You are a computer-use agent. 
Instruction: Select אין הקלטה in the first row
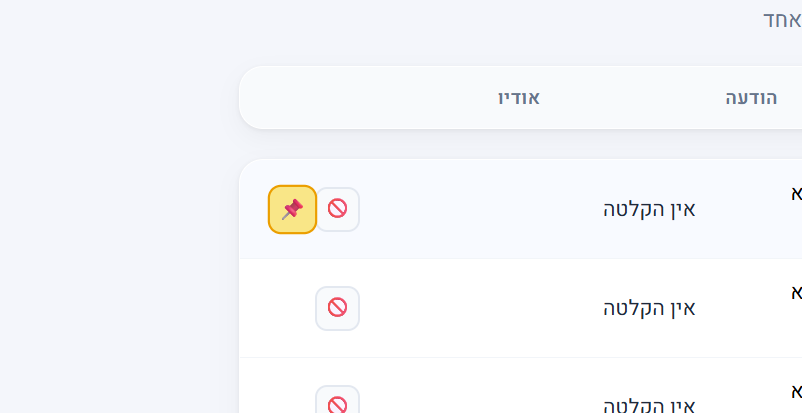coord(649,209)
